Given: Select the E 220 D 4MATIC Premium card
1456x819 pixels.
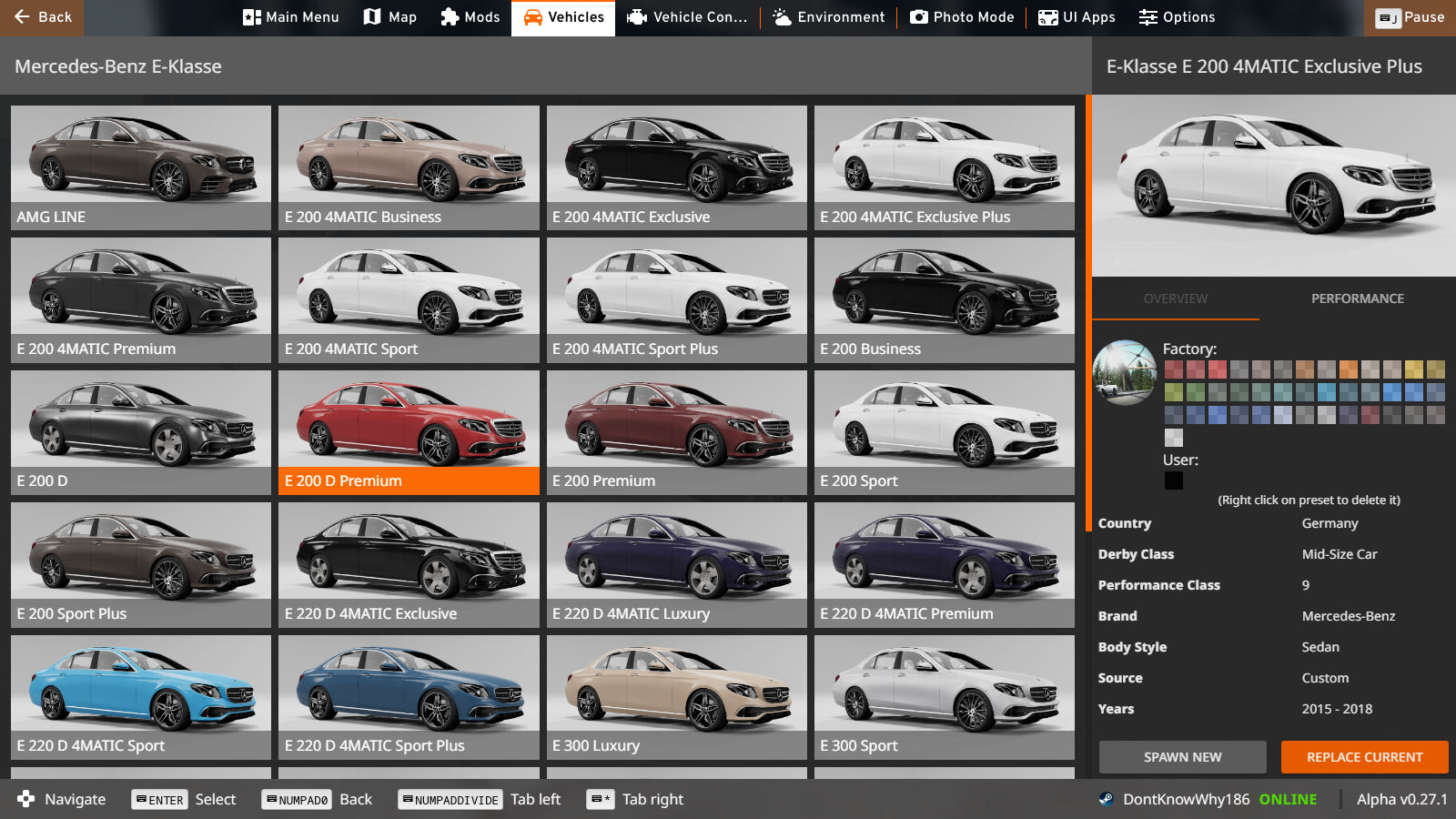Looking at the screenshot, I should pos(945,565).
